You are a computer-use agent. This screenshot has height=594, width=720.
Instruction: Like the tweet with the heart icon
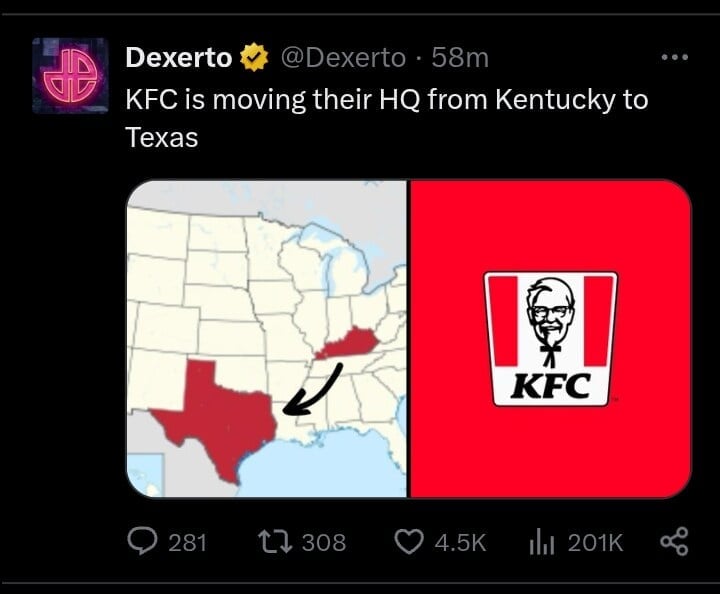click(409, 542)
